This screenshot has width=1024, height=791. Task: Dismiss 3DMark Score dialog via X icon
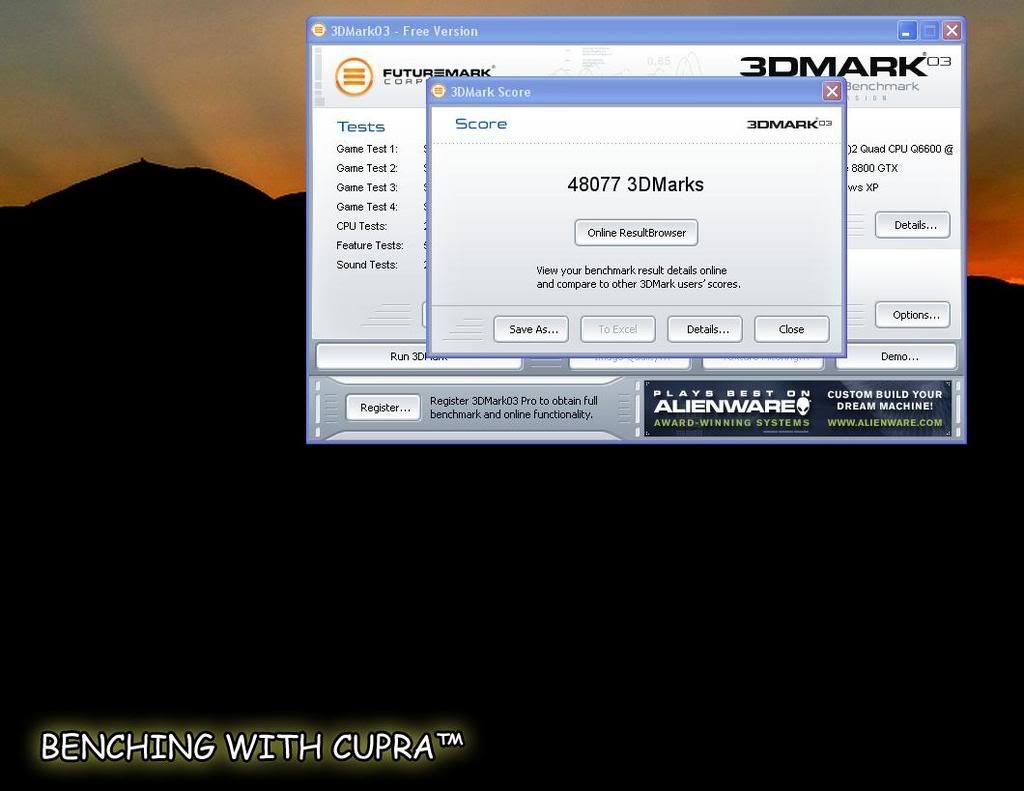pos(831,91)
